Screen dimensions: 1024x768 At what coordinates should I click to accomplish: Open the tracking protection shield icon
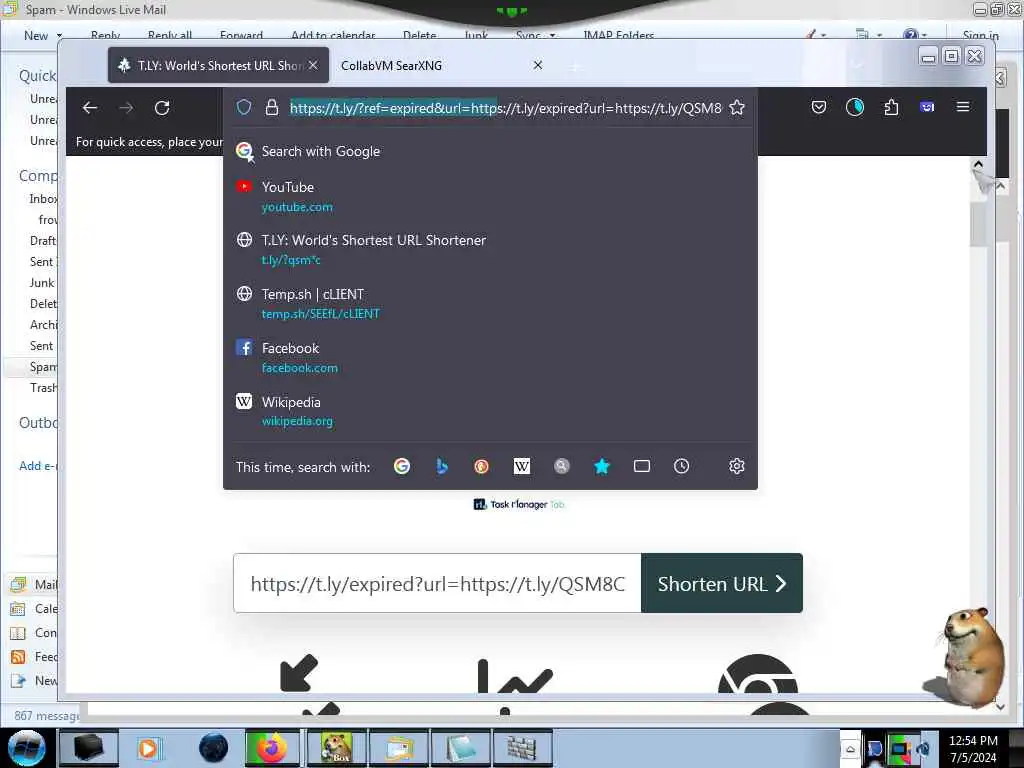point(244,108)
